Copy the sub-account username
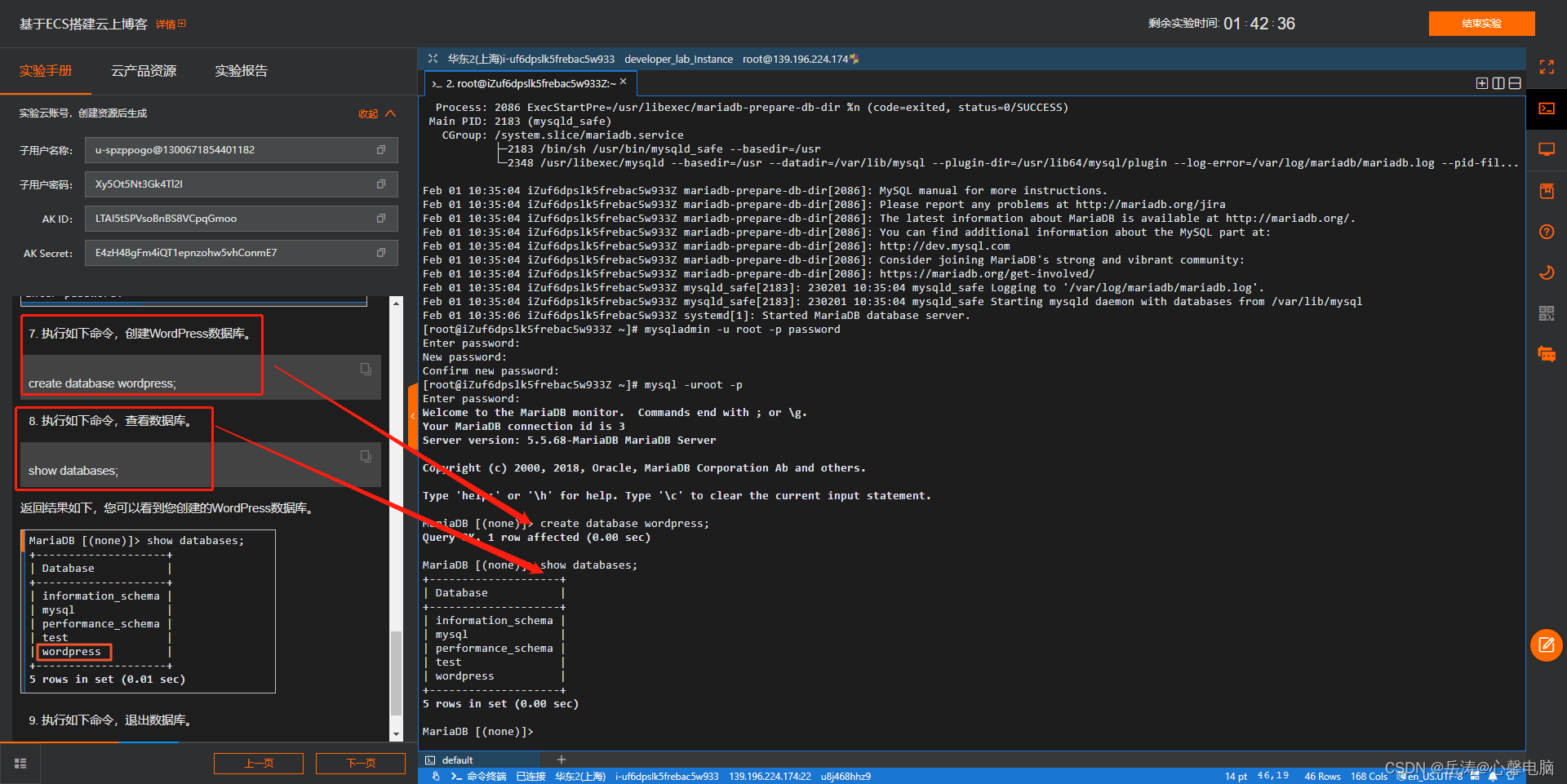The width and height of the screenshot is (1567, 784). [381, 150]
